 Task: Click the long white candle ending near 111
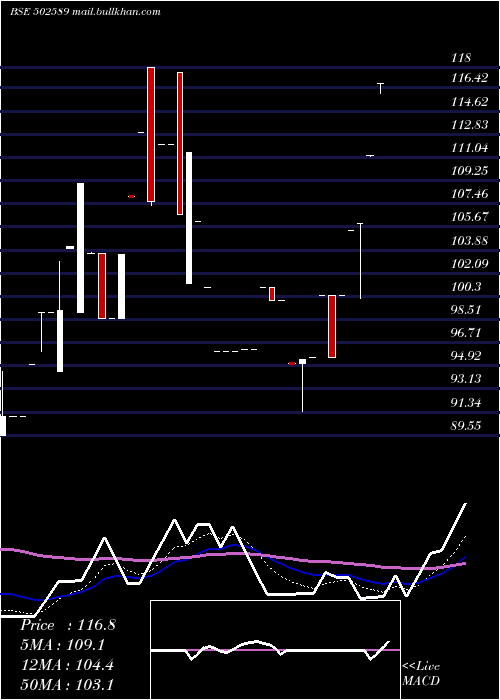coord(189,218)
